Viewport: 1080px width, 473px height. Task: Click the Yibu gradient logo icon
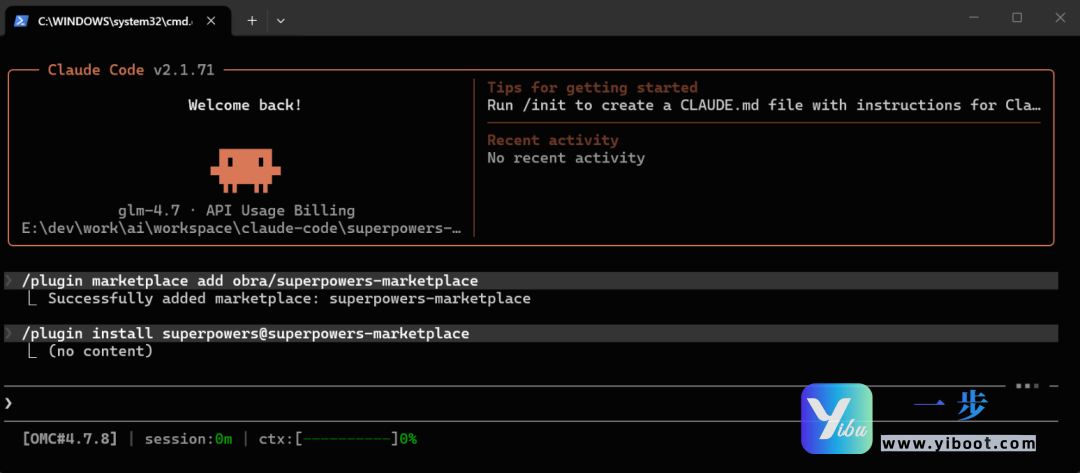836,419
